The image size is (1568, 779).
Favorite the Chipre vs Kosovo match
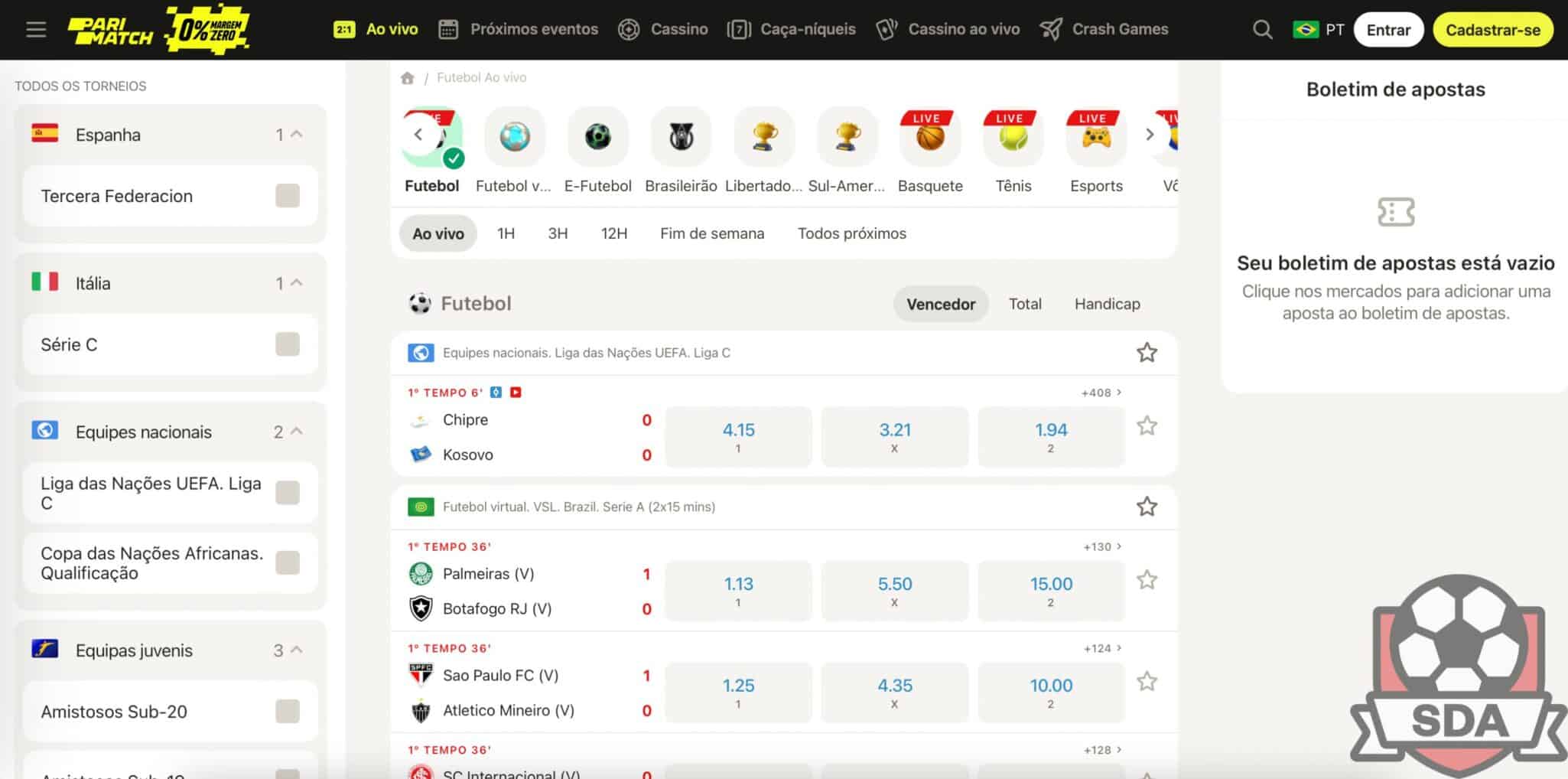click(x=1147, y=426)
